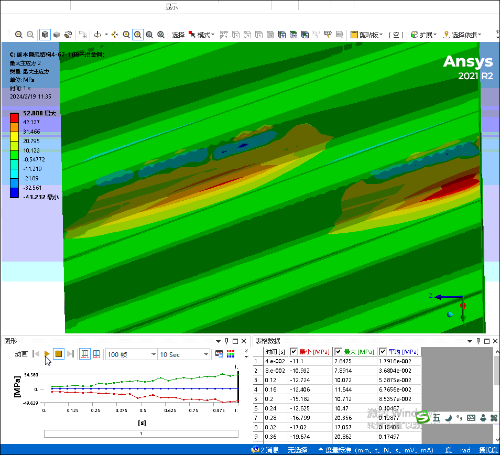
Task: Stop the animation with the square button
Action: click(x=58, y=354)
